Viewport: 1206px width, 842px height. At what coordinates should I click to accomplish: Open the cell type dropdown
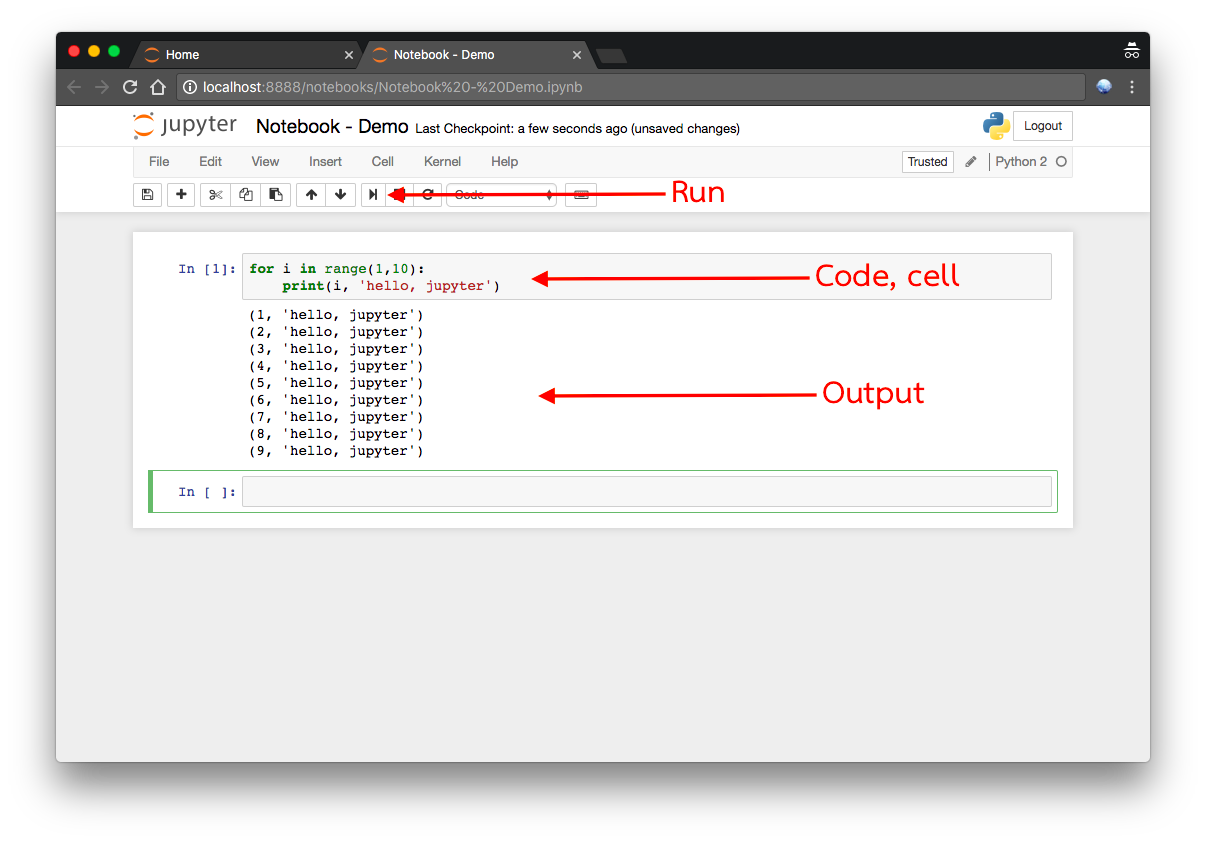(501, 195)
